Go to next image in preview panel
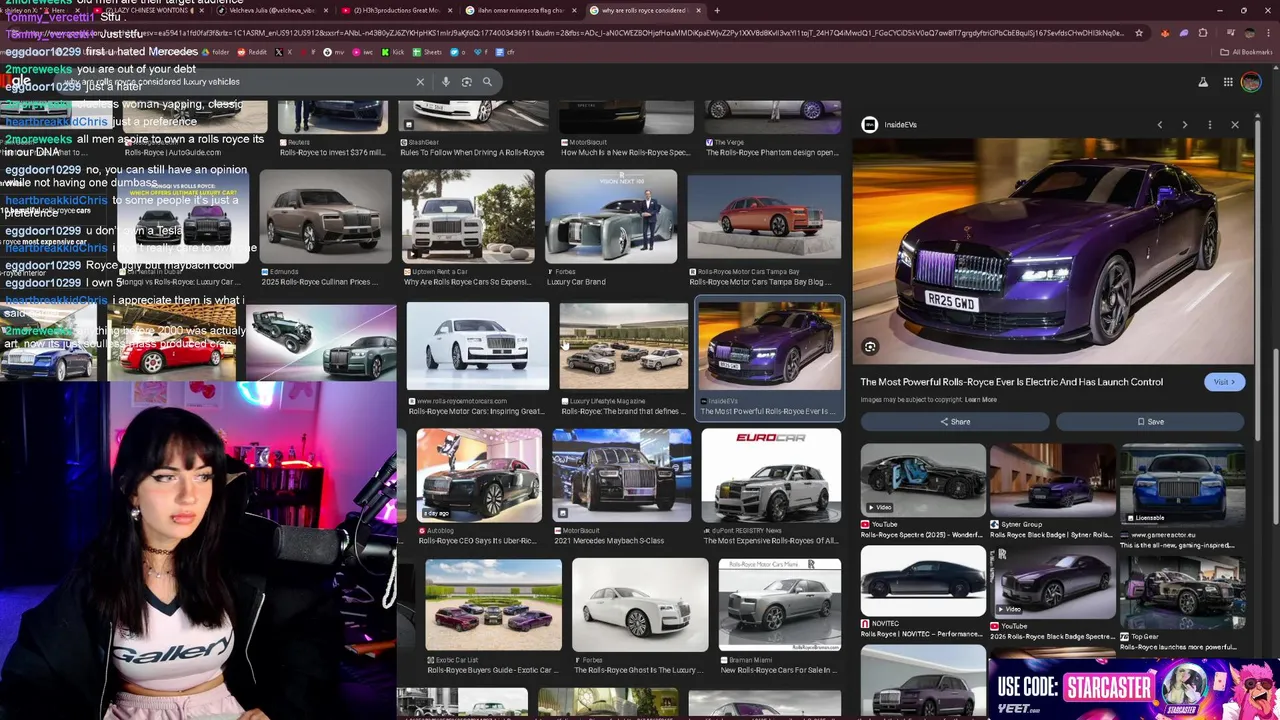The height and width of the screenshot is (720, 1280). (1185, 125)
